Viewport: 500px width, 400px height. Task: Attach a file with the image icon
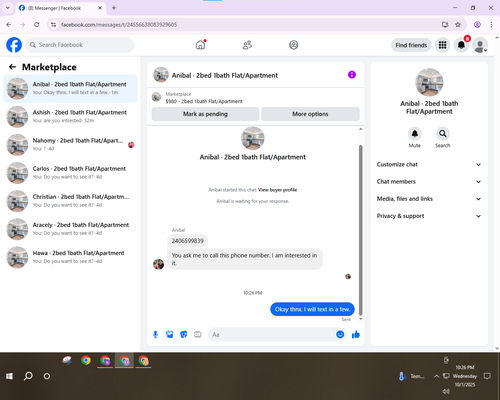tap(170, 334)
